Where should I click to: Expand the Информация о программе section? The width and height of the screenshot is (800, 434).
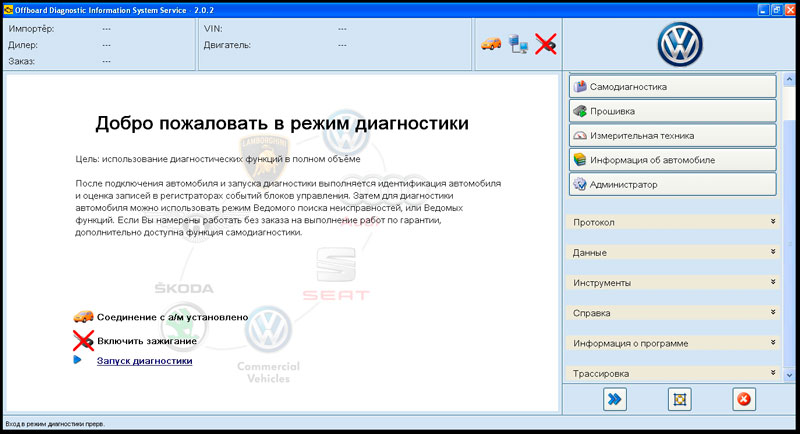(x=673, y=343)
